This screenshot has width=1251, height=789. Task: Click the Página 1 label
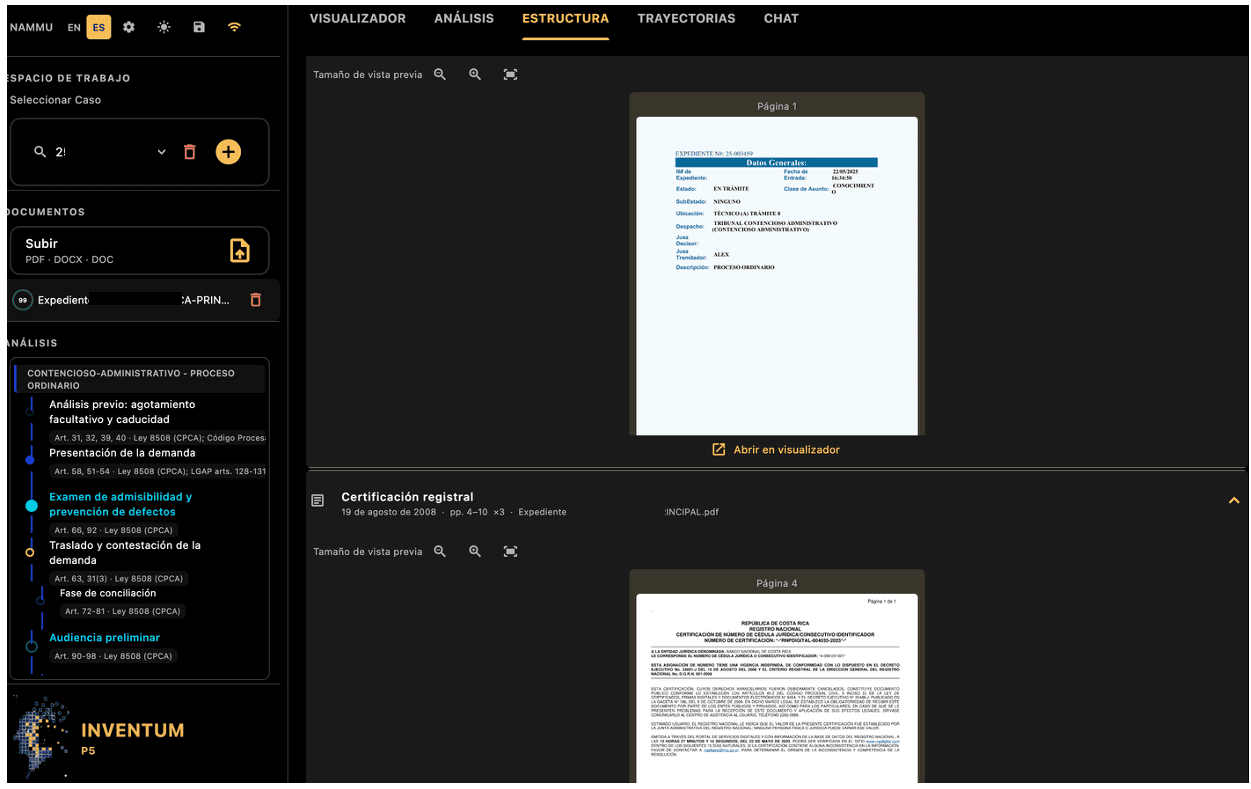point(777,106)
